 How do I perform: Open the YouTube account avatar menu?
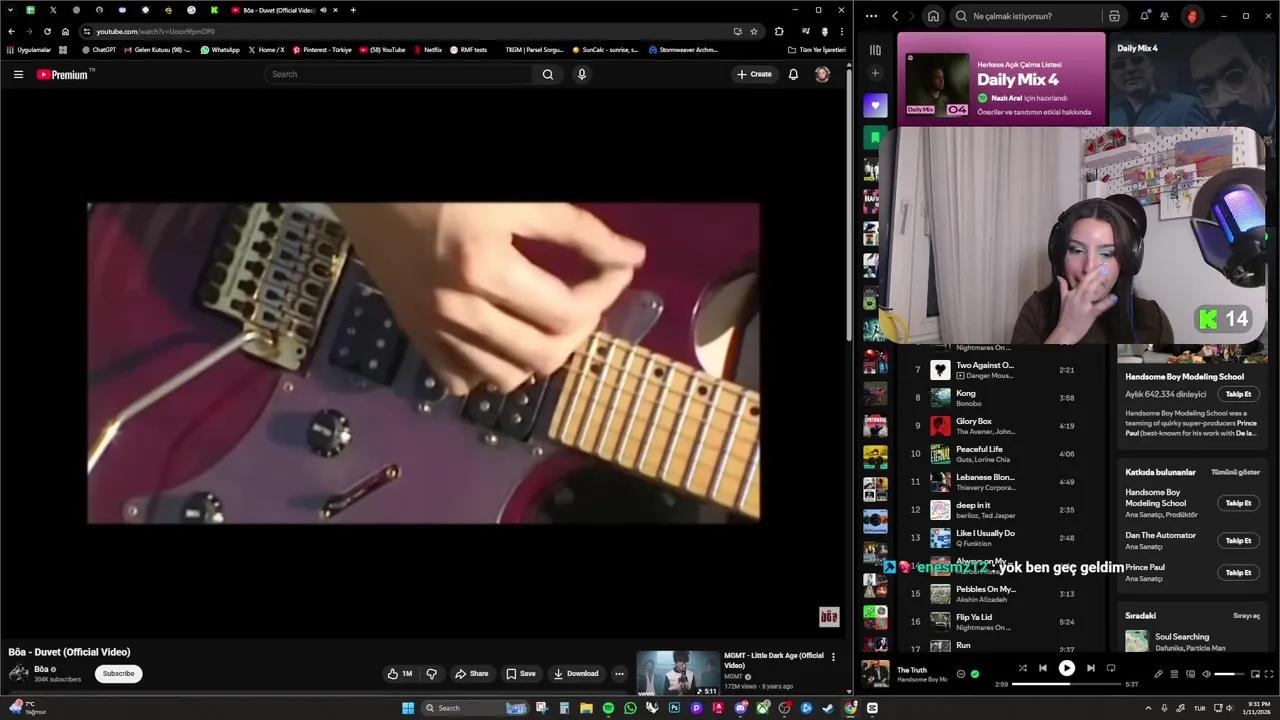point(822,74)
